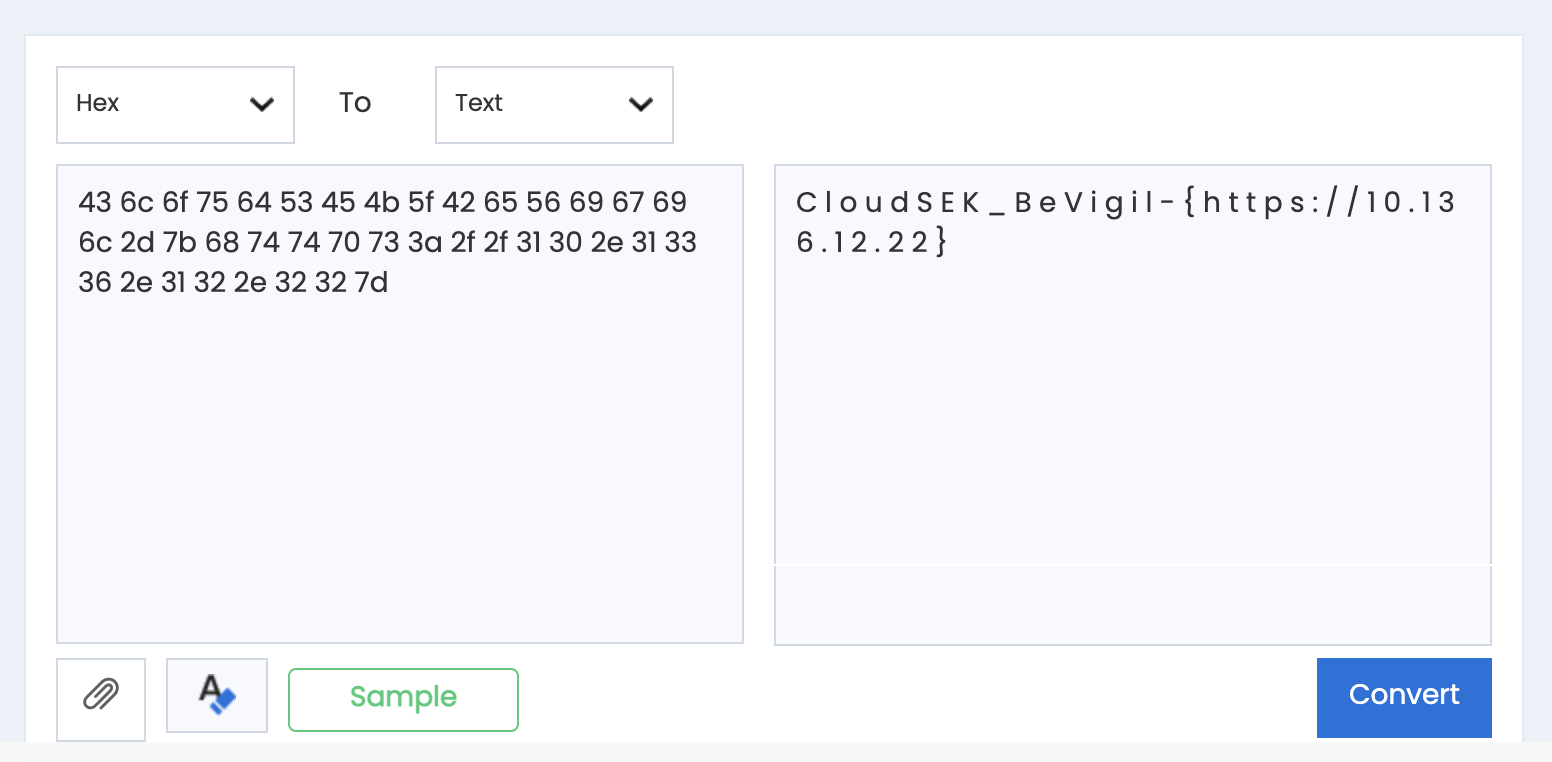Attach a file with the paperclip icon
The width and height of the screenshot is (1552, 762).
101,694
